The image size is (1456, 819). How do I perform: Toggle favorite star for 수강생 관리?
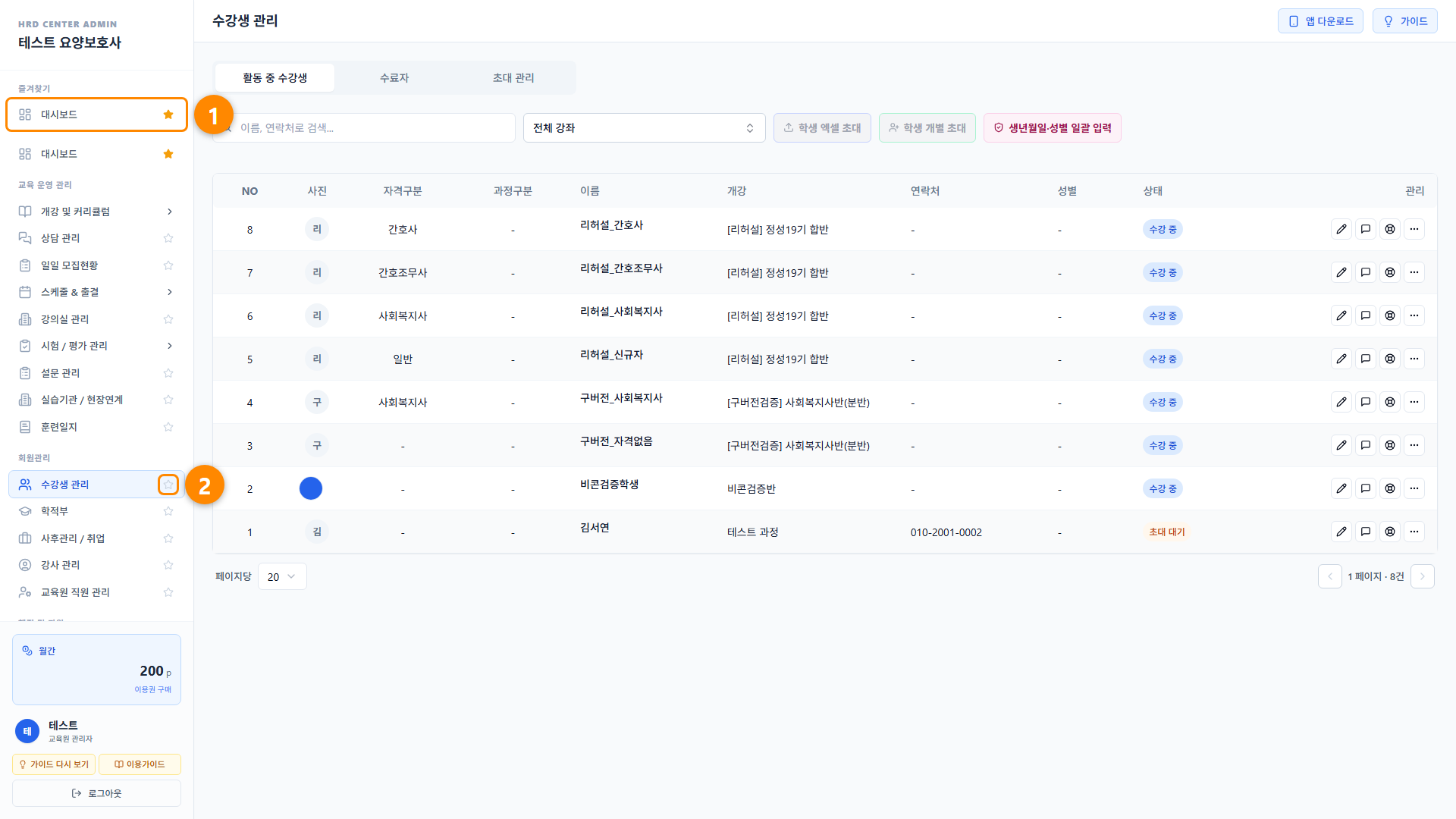click(x=168, y=485)
